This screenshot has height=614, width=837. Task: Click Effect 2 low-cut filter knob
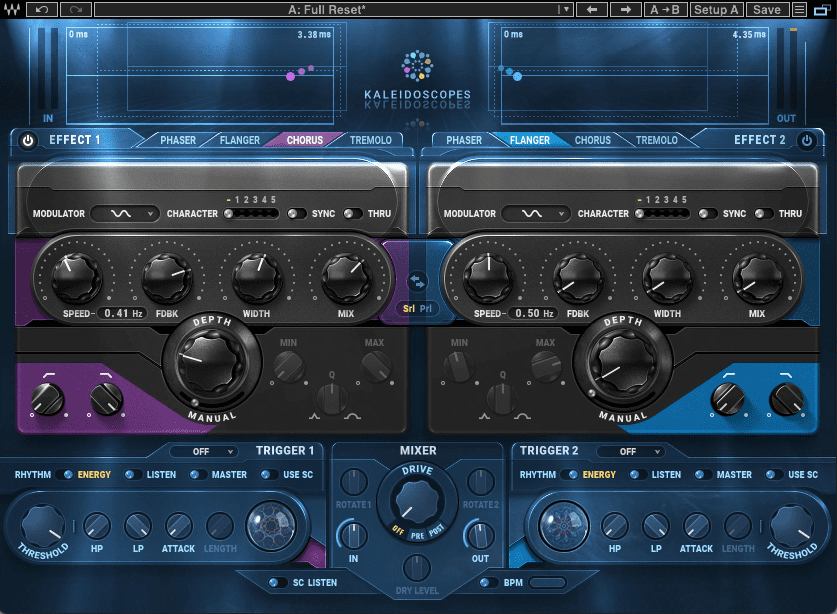tap(728, 398)
